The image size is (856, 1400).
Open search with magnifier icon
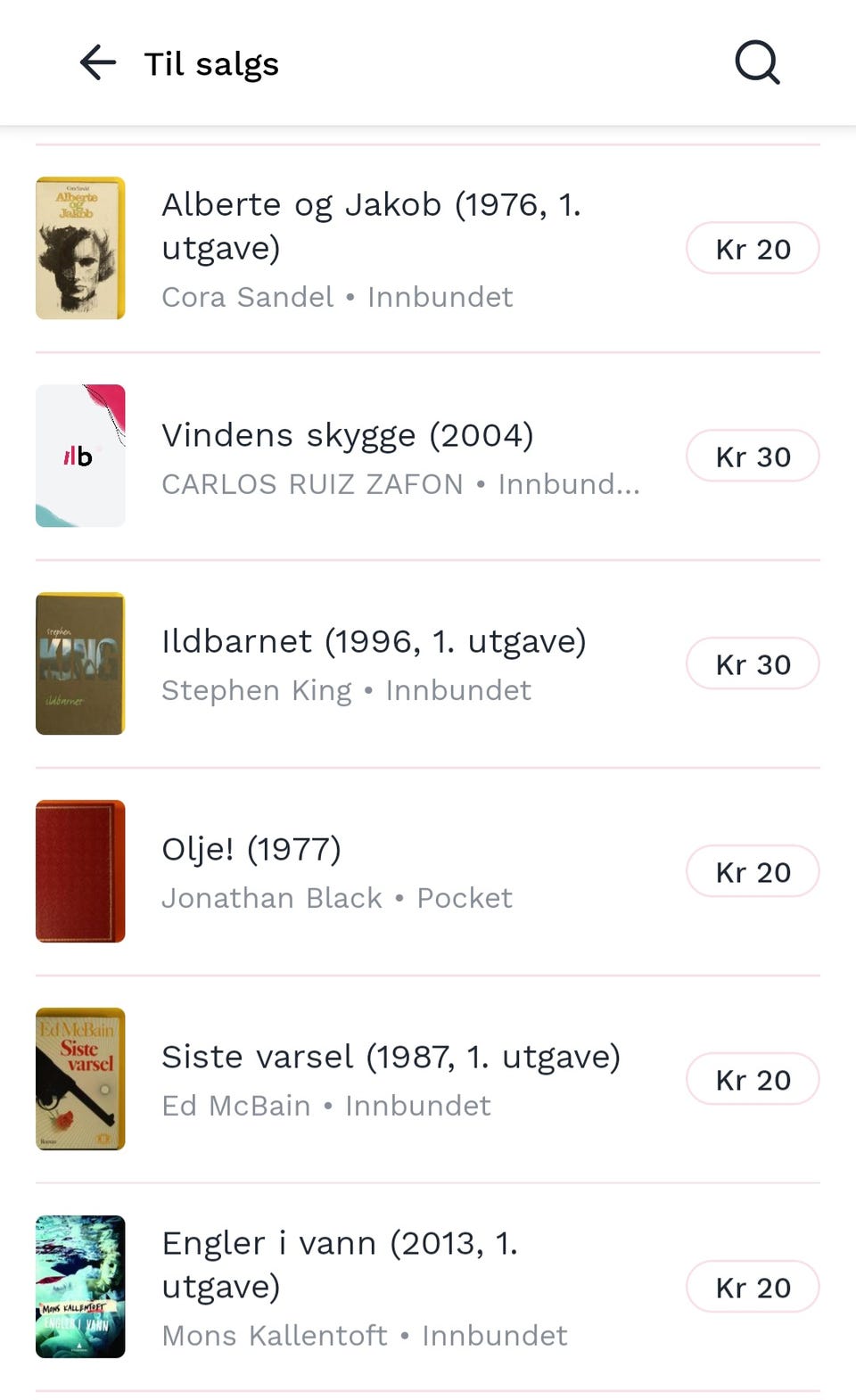757,63
